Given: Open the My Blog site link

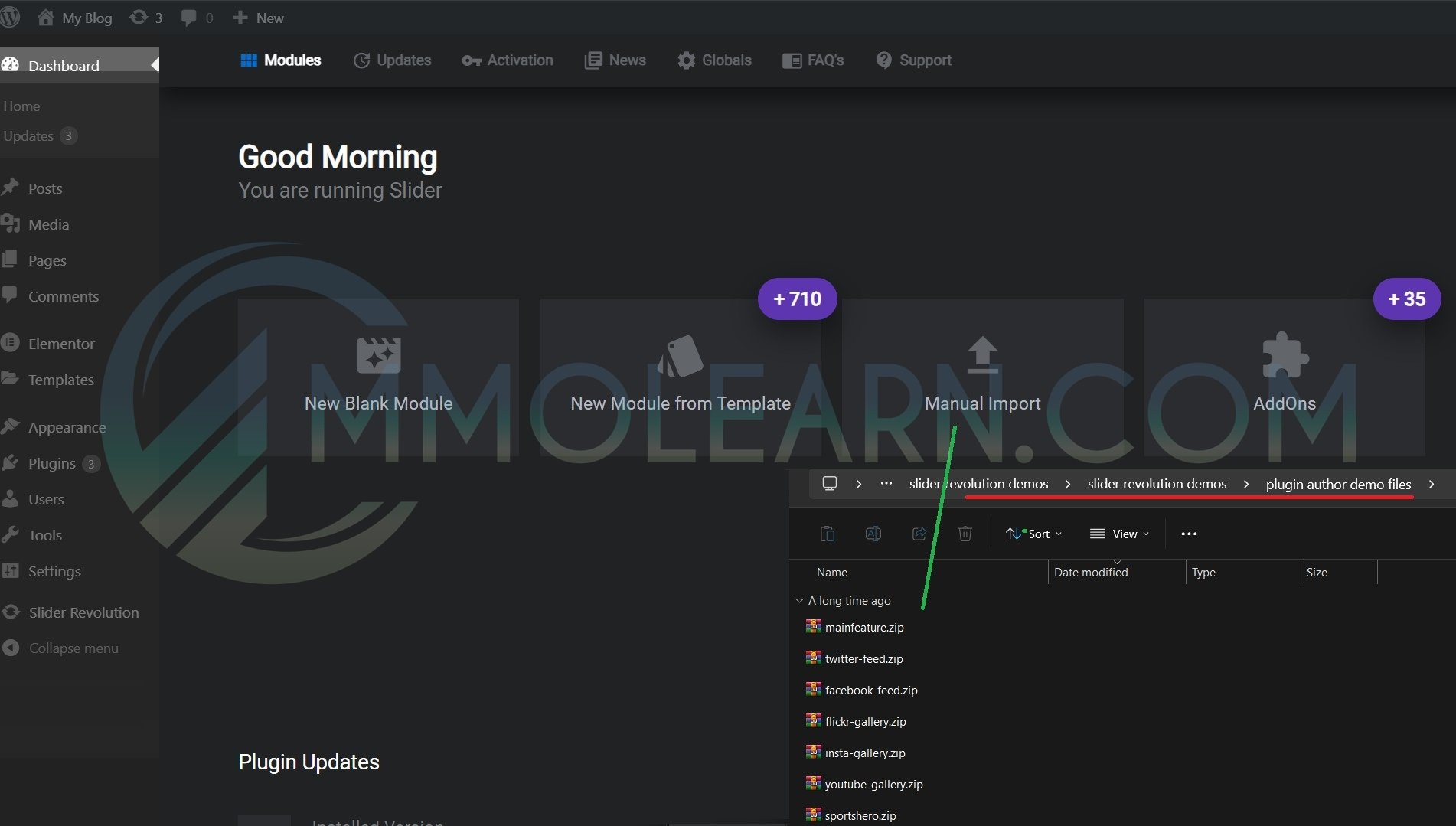Looking at the screenshot, I should point(75,18).
